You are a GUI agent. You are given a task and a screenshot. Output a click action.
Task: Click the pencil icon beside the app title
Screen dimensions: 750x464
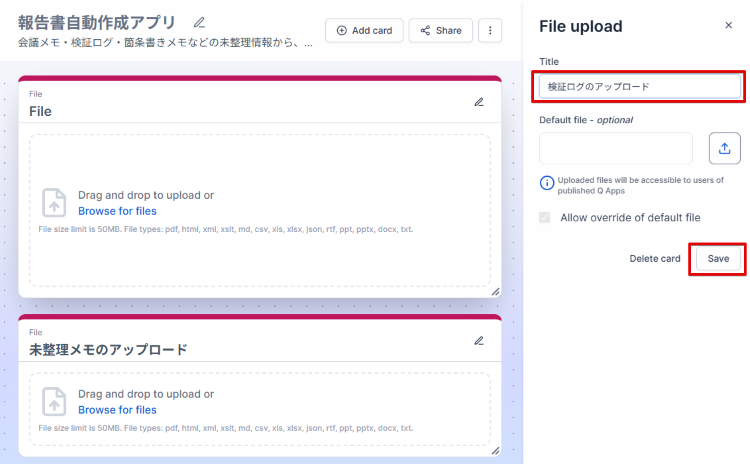point(199,22)
